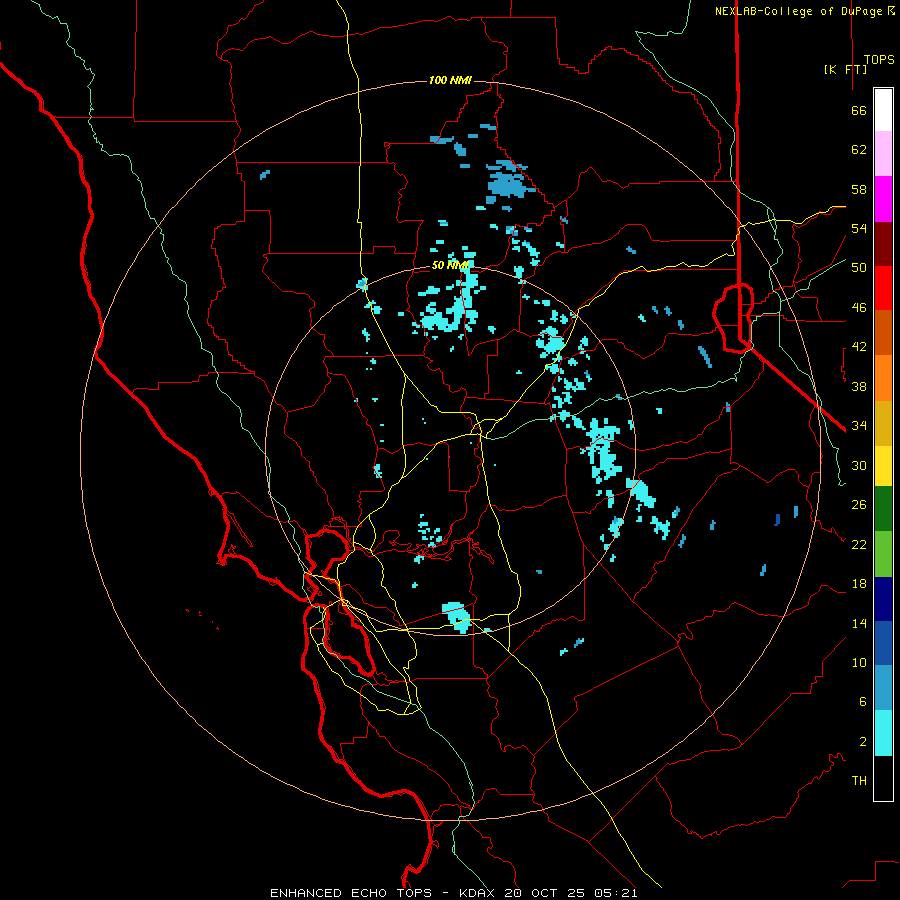Click the black TH legend swatch

(x=883, y=778)
